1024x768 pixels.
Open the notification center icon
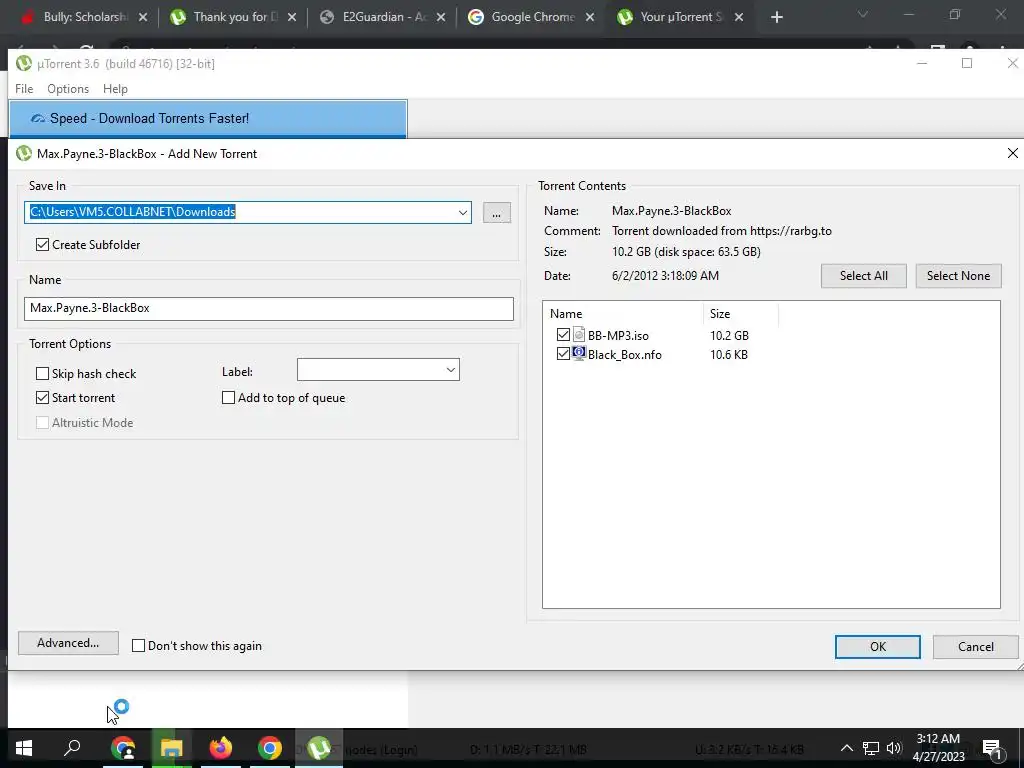[992, 748]
